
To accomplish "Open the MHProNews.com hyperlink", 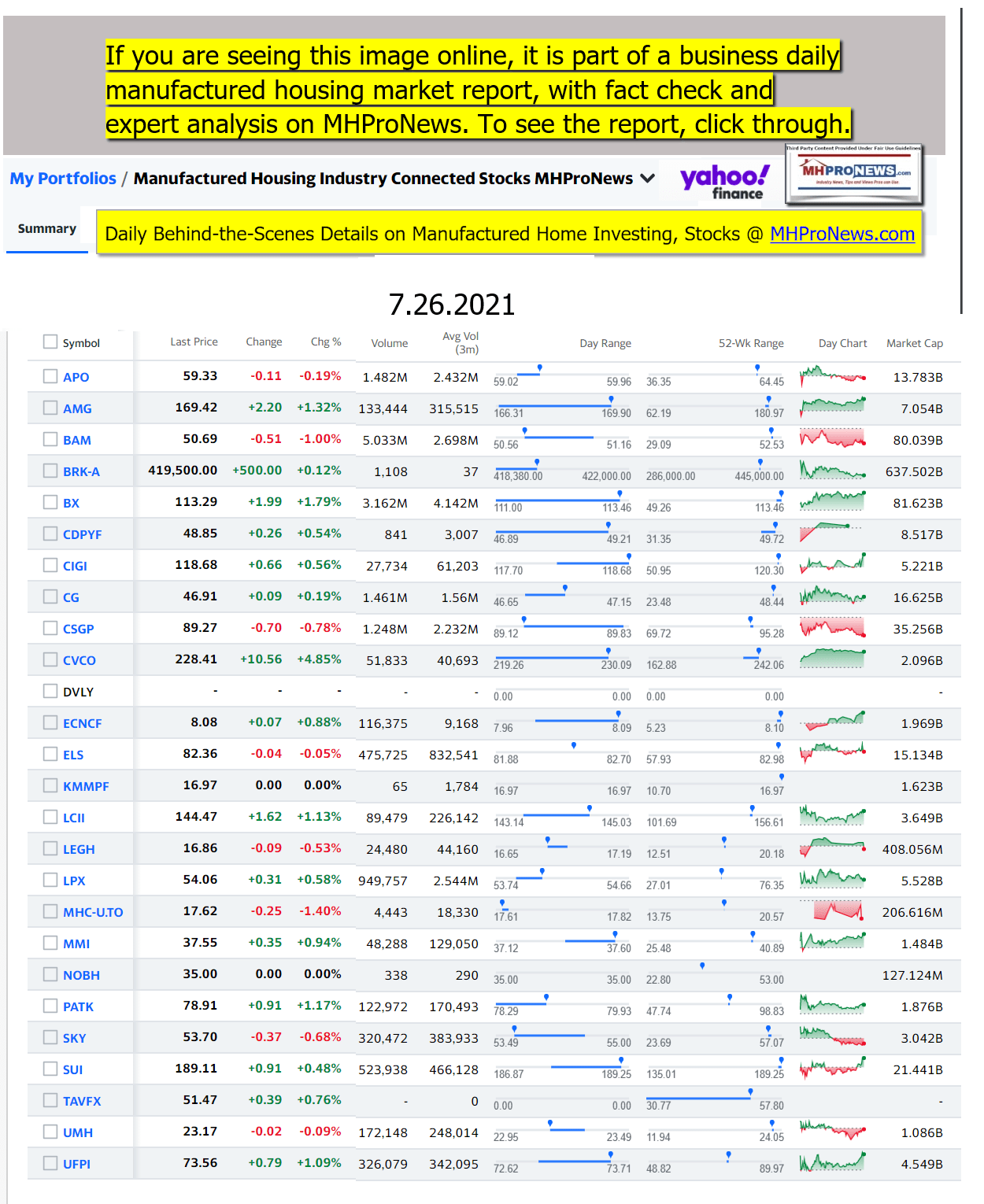I will pos(842,234).
